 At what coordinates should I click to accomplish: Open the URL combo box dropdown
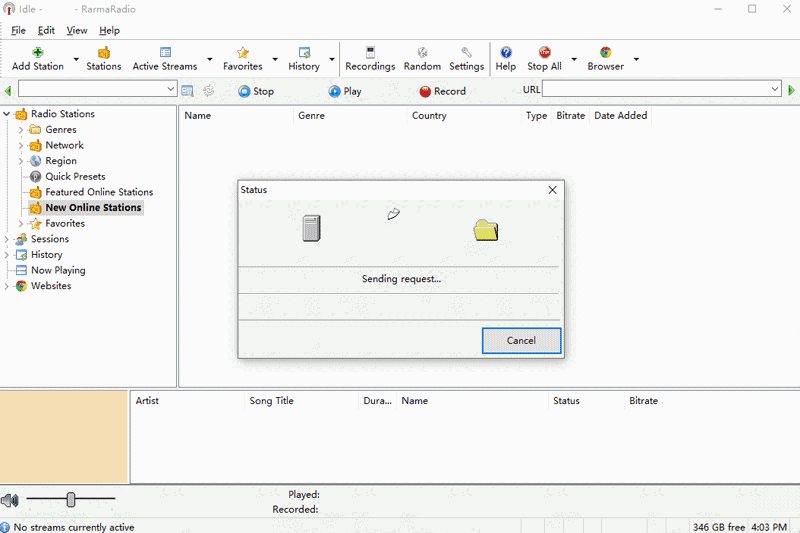click(x=774, y=90)
